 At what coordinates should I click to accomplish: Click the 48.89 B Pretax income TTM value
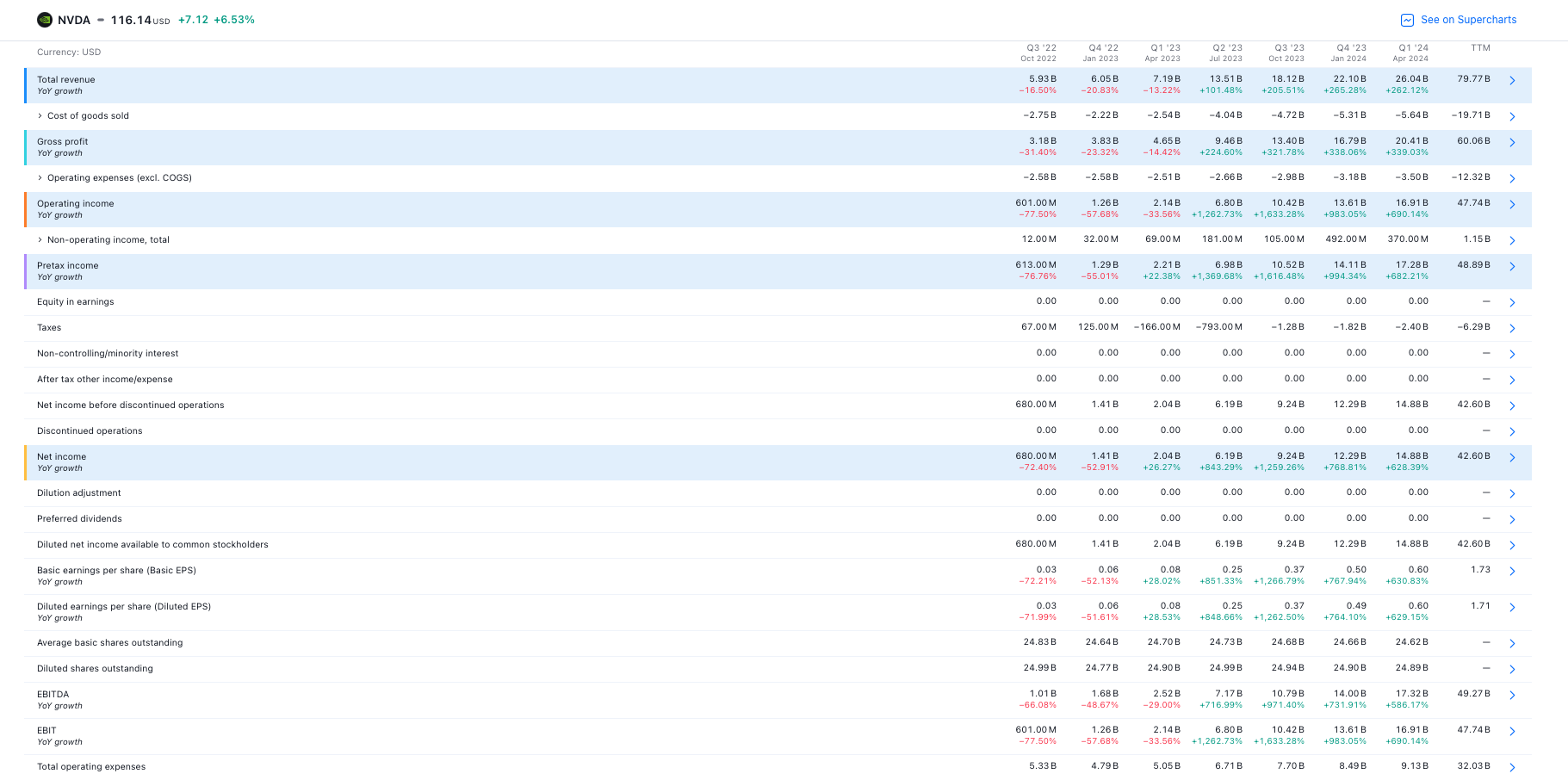click(1473, 265)
